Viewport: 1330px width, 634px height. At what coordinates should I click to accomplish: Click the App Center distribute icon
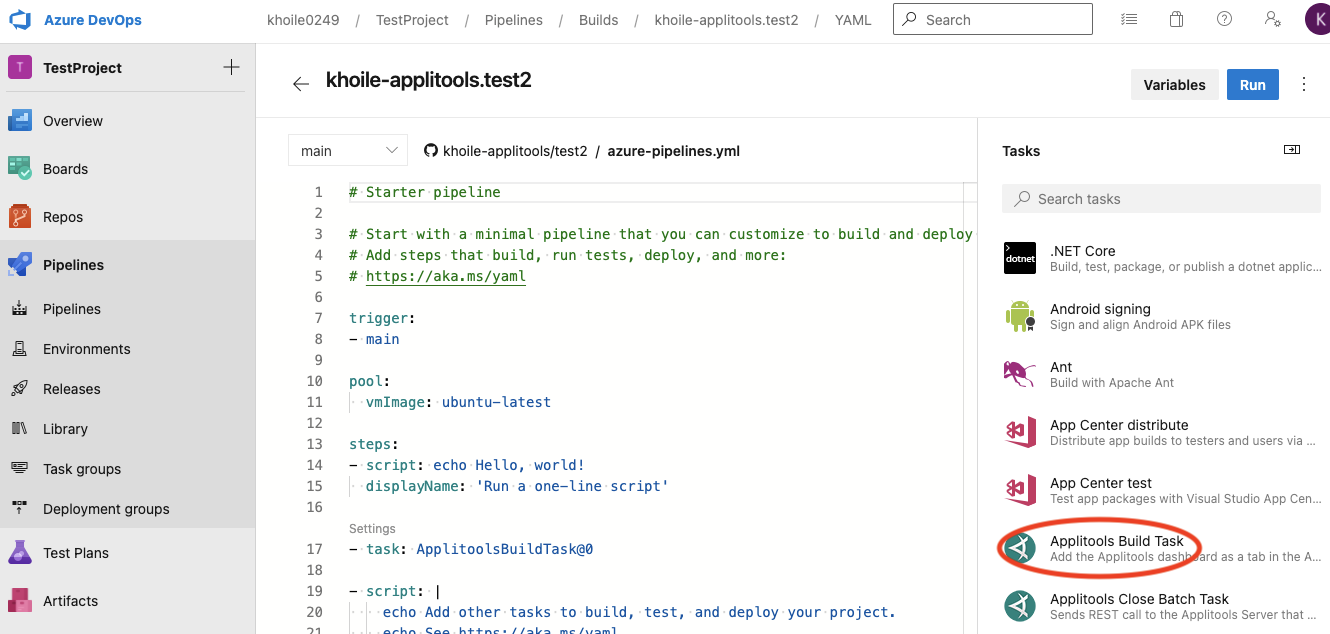[x=1020, y=432]
